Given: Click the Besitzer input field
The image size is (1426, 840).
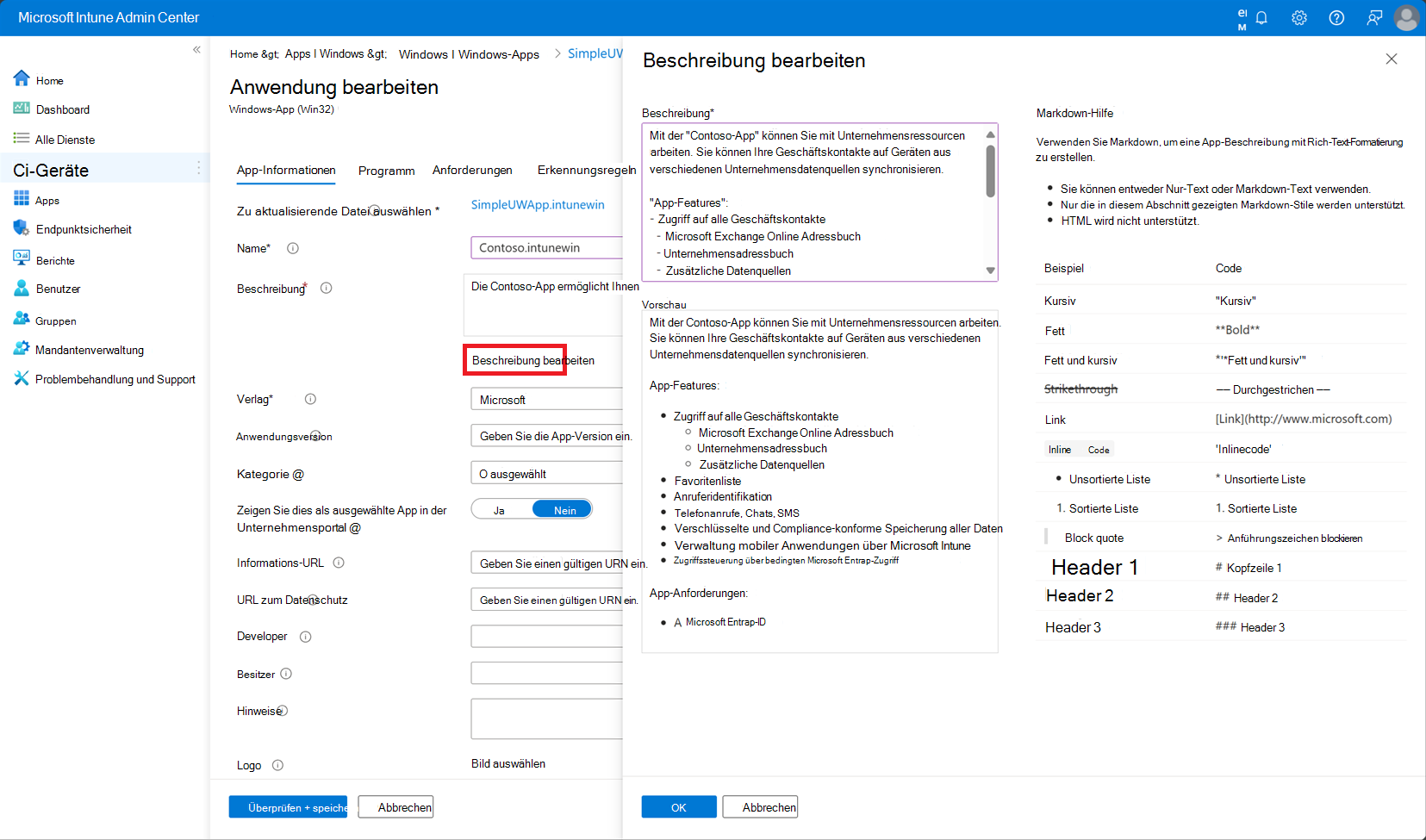Looking at the screenshot, I should (546, 674).
